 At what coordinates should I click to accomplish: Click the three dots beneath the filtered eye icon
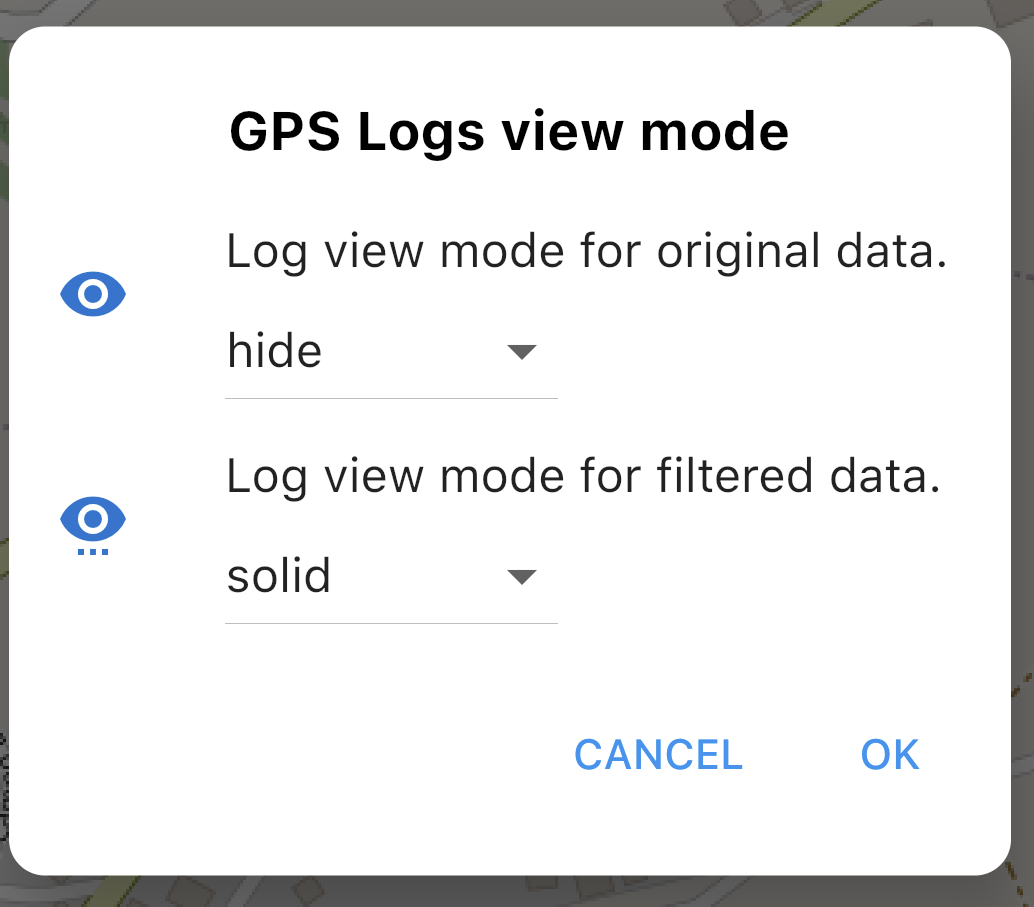click(x=93, y=552)
